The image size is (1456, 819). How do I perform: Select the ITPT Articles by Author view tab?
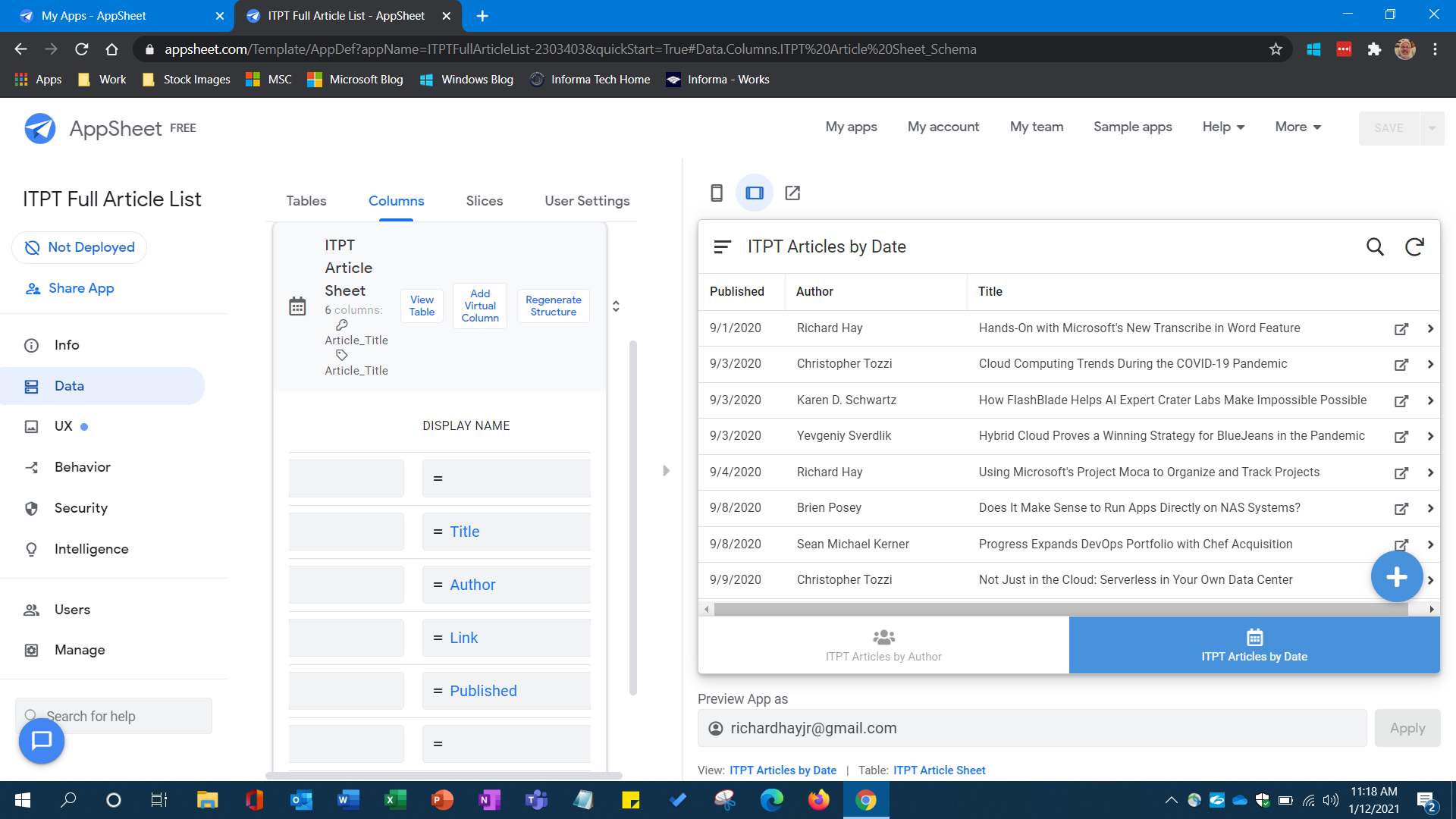[883, 645]
